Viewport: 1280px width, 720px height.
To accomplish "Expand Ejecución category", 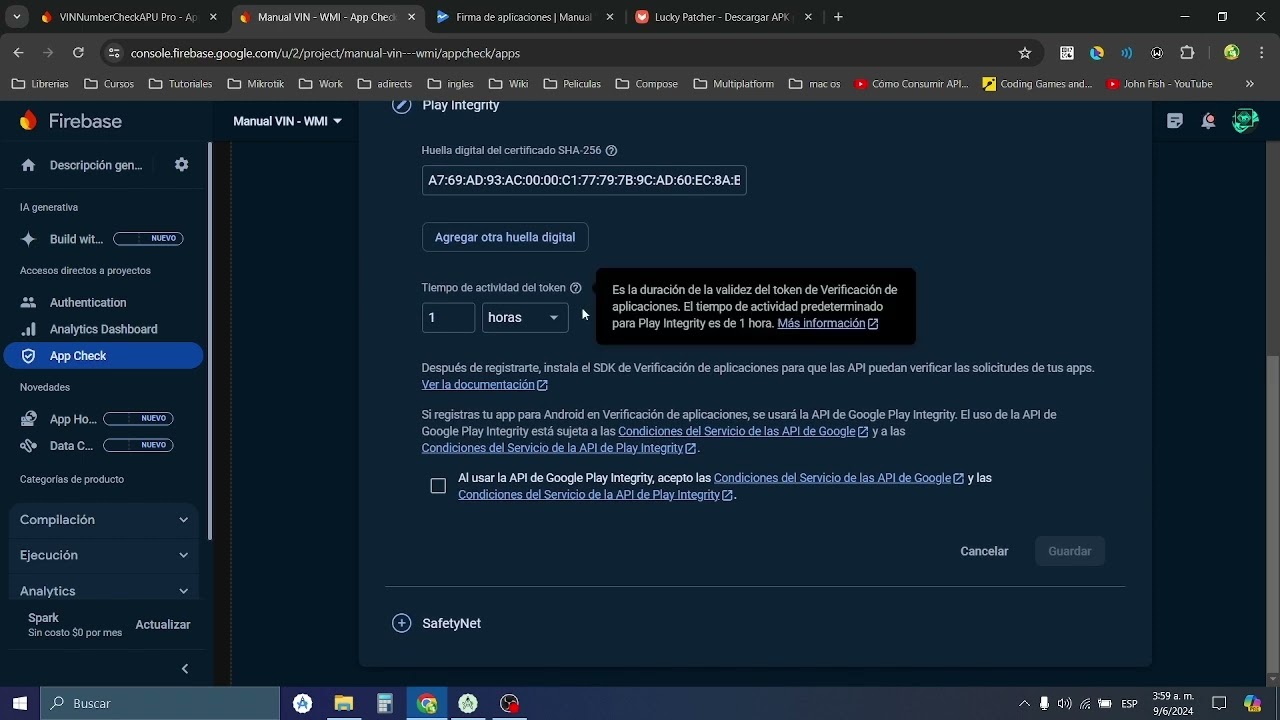I will coord(104,555).
